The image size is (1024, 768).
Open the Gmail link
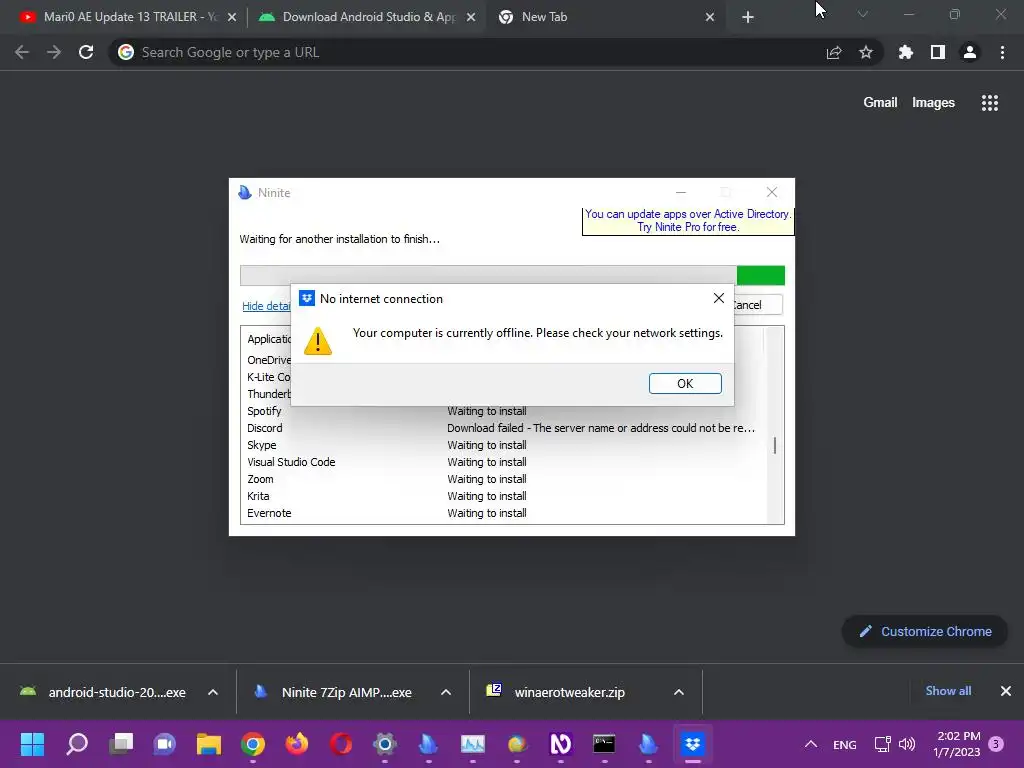click(880, 103)
